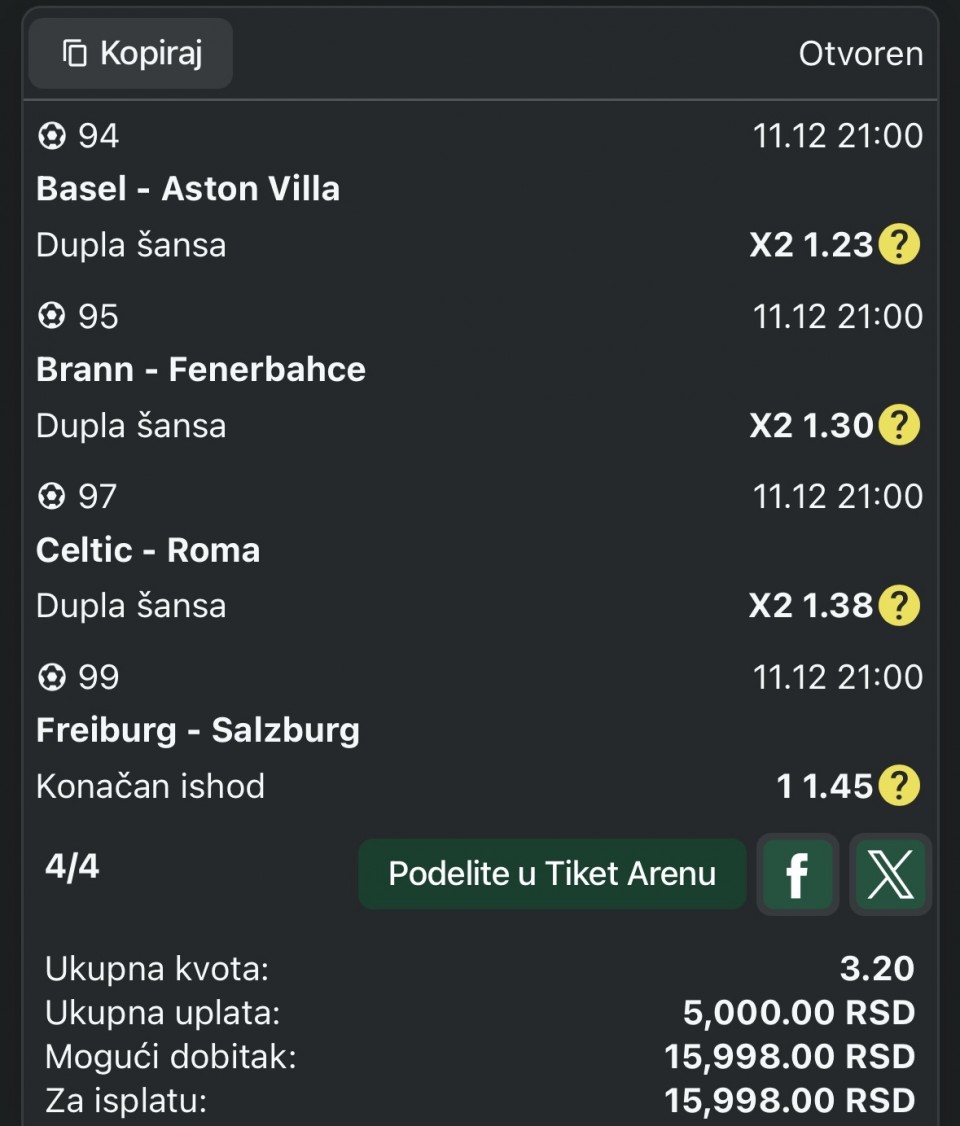Tap the Mogući dobitak 15,998.00 RSD amount
The width and height of the screenshot is (960, 1126).
pos(789,1056)
